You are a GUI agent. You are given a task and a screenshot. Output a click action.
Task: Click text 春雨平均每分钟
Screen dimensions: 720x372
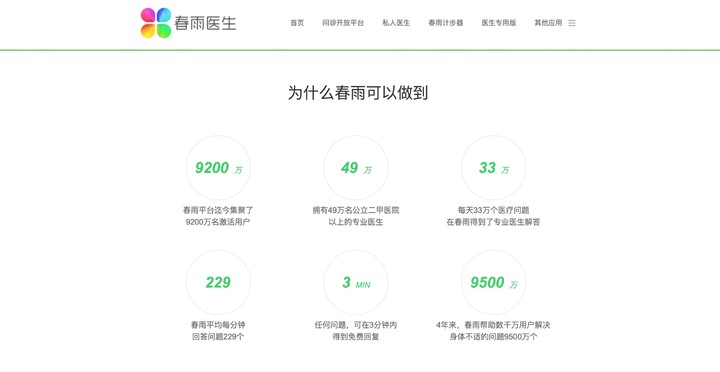click(218, 325)
